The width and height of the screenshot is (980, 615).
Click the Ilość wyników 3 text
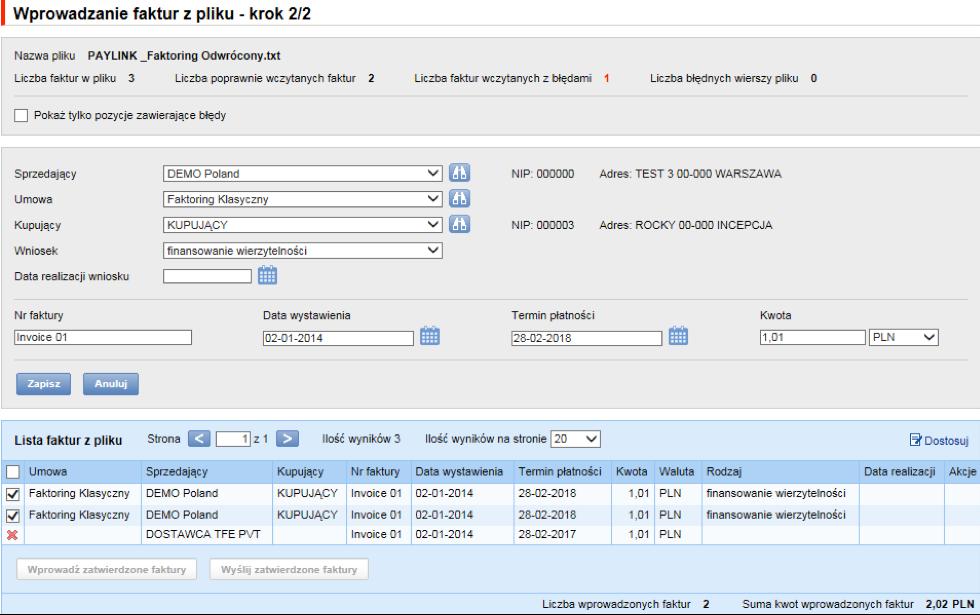361,439
